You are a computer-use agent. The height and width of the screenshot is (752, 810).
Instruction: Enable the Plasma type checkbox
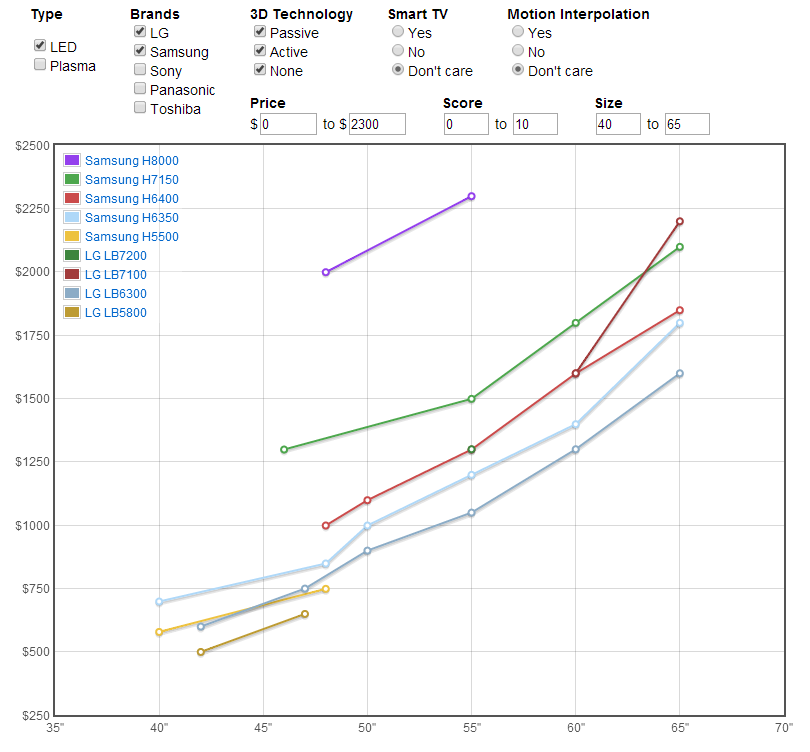(x=40, y=65)
